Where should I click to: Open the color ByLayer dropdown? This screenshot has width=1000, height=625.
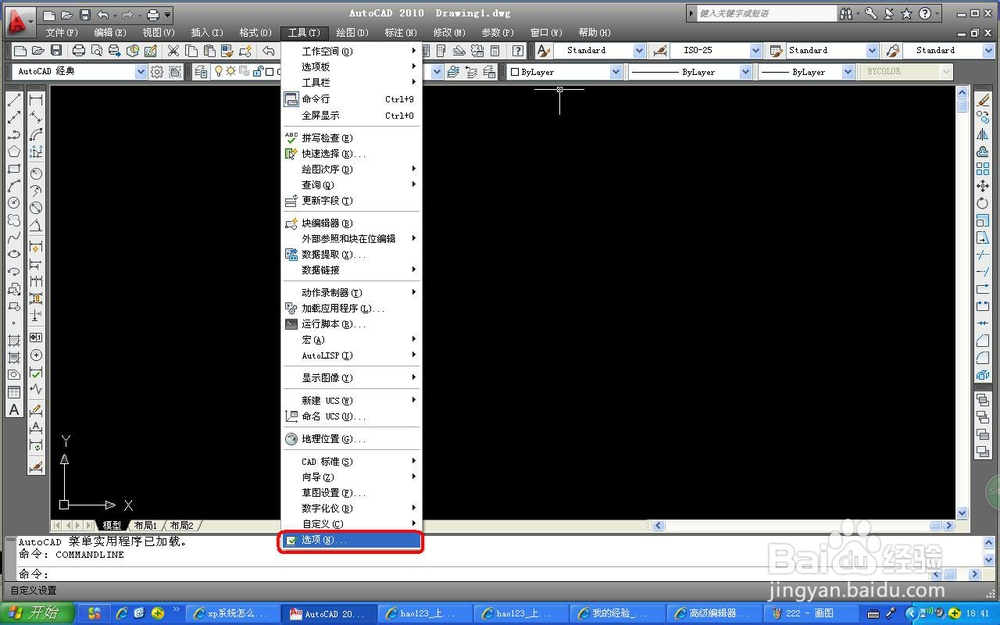tap(615, 72)
